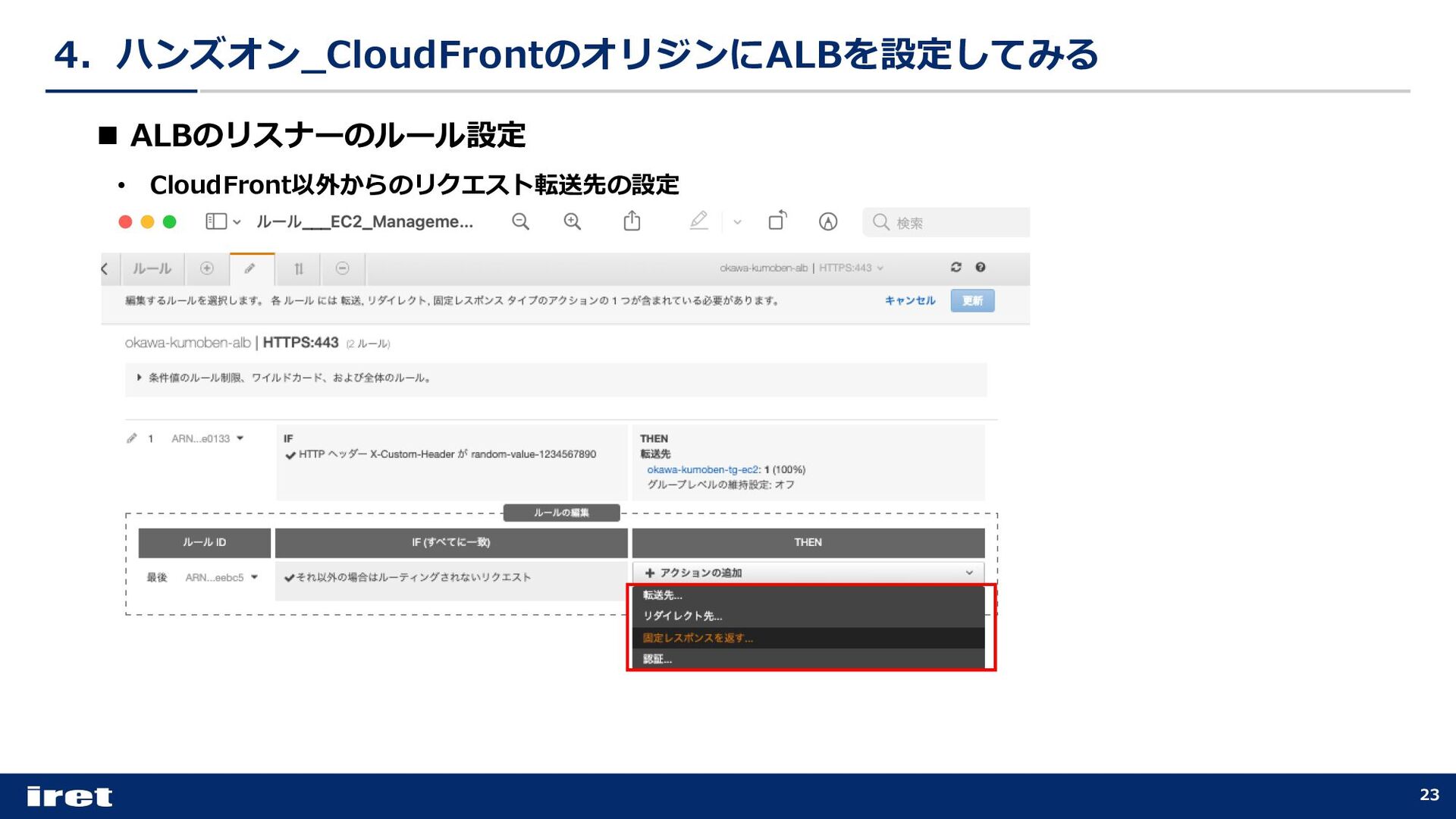This screenshot has width=1456, height=819.
Task: Expand the 条件値のルール制限 disclosure triangle
Action: tap(140, 378)
